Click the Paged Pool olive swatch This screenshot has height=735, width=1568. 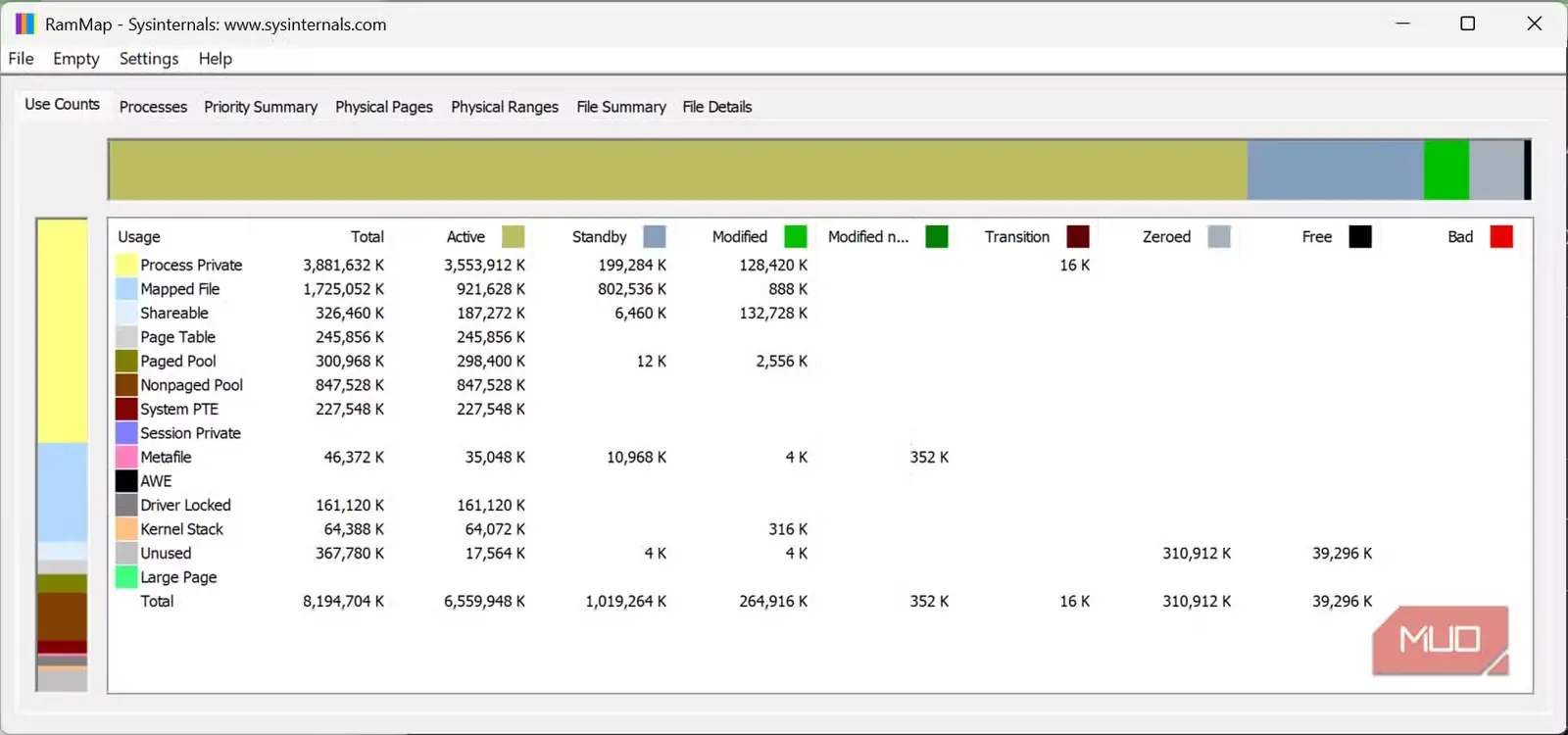126,361
